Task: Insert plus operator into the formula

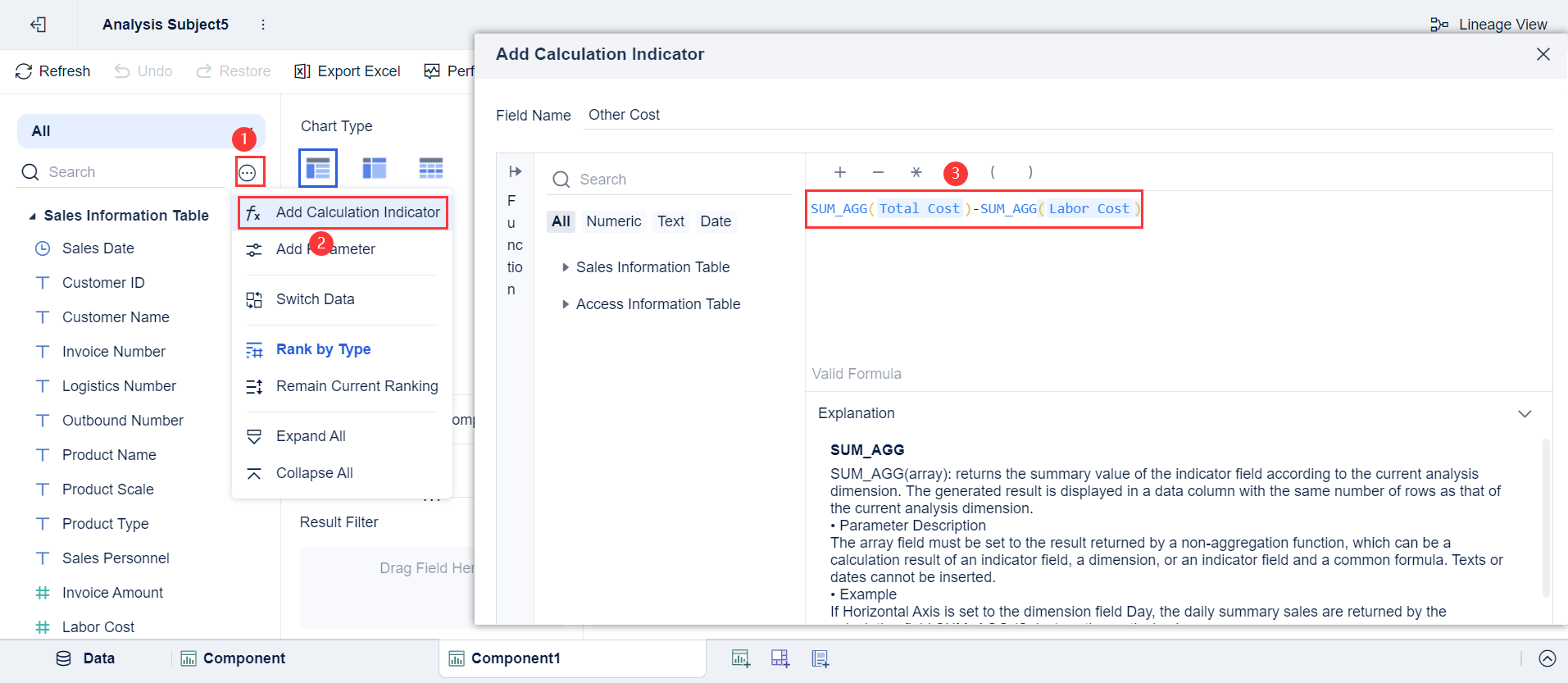Action: (840, 172)
